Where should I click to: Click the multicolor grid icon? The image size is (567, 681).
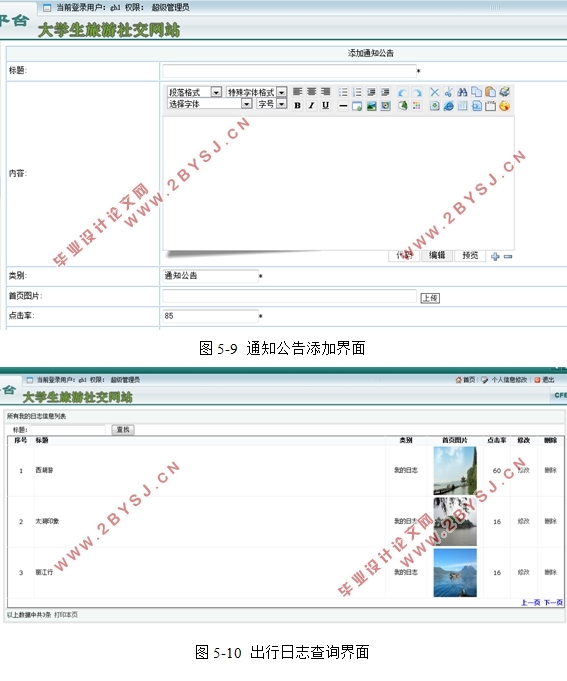coord(417,106)
